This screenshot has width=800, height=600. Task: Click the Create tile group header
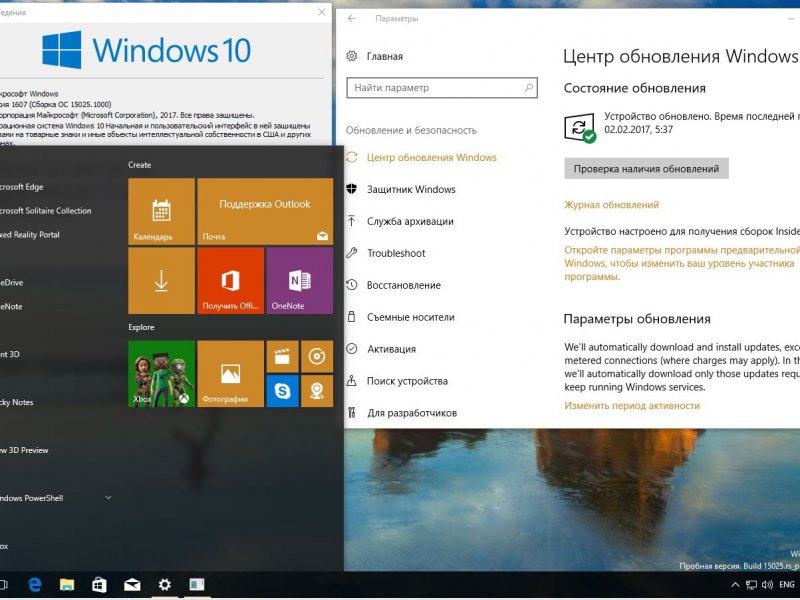(x=139, y=165)
